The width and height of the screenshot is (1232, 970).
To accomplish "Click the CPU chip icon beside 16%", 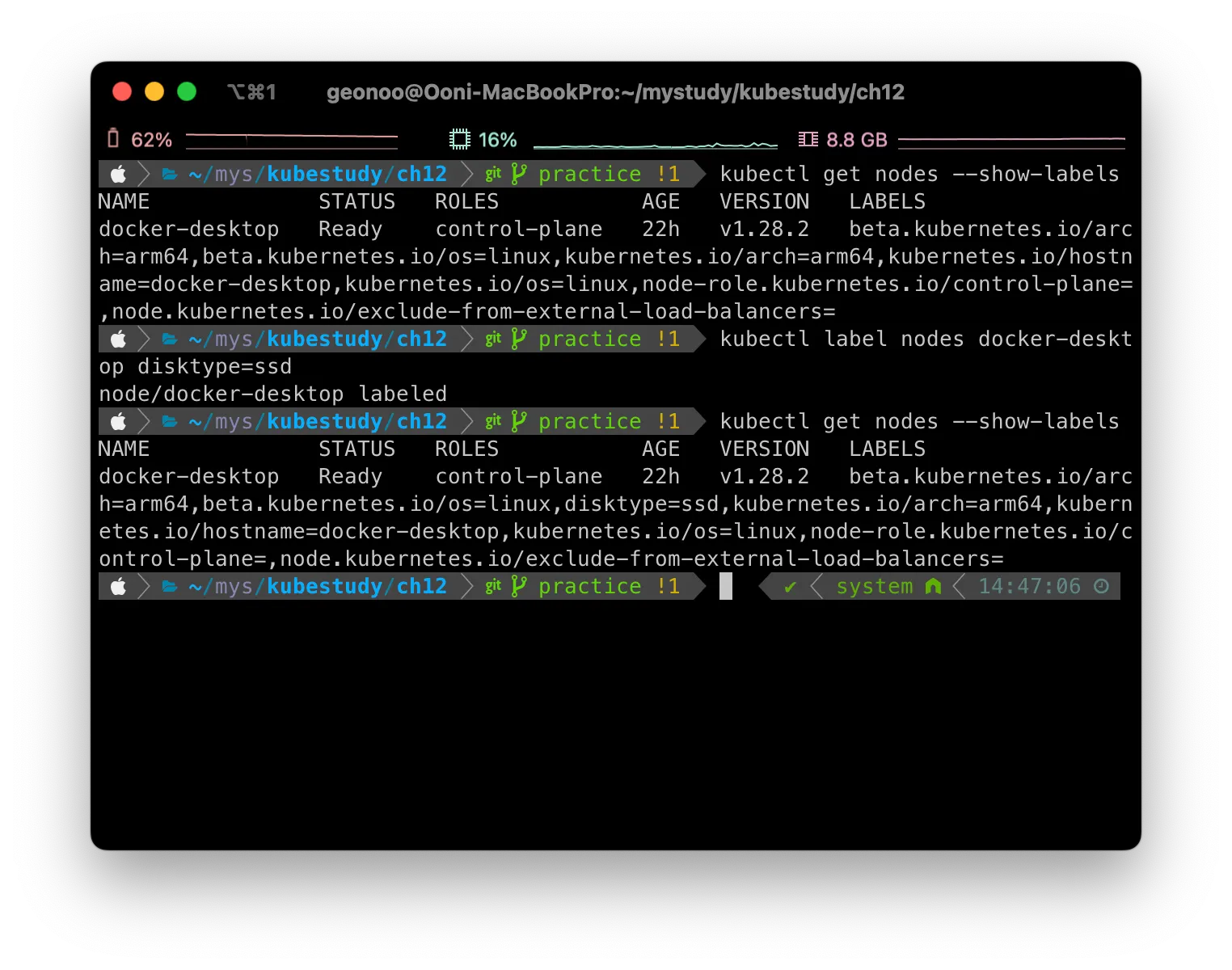I will tap(460, 140).
